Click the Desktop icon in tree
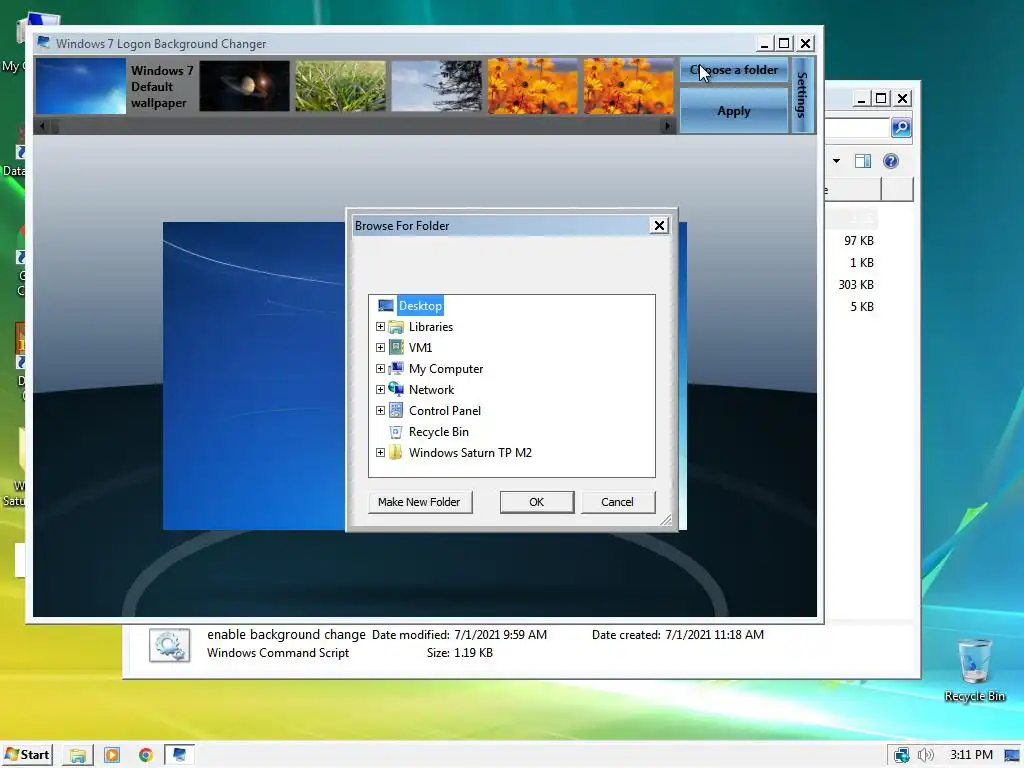Screen dimensions: 1024x768 tap(386, 306)
